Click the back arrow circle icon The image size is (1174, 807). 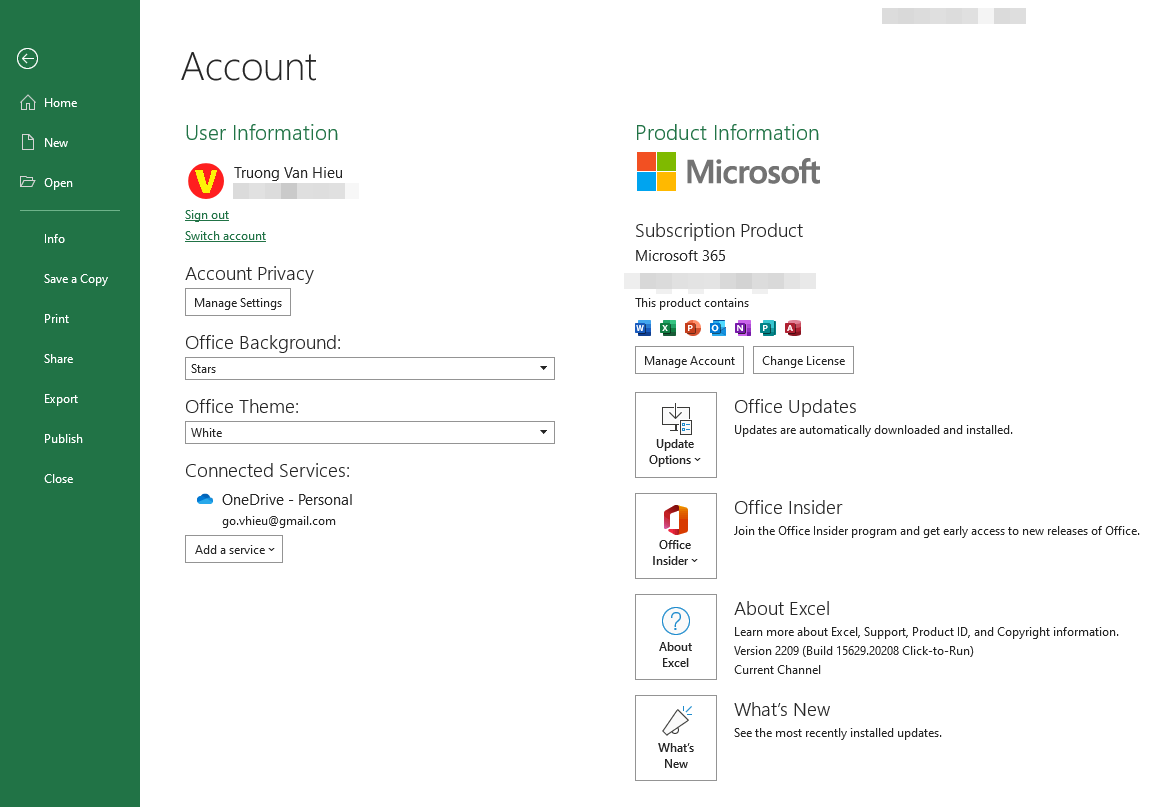(28, 58)
